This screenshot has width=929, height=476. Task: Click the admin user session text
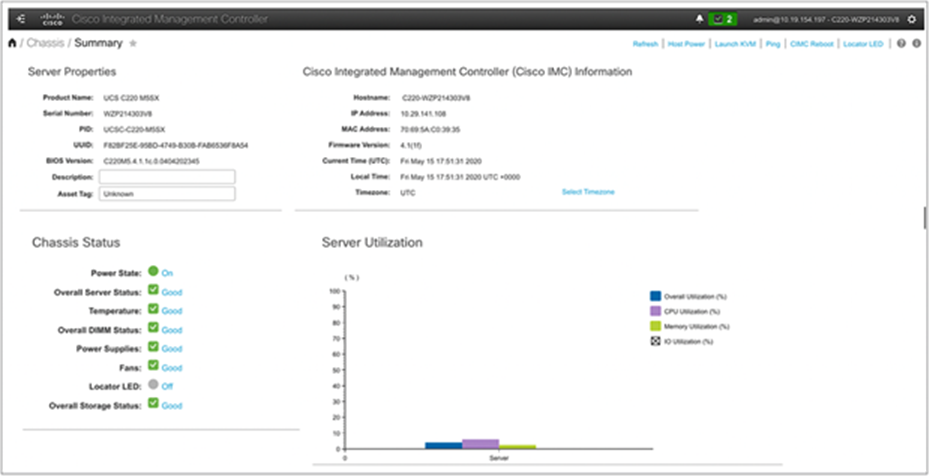(x=826, y=20)
